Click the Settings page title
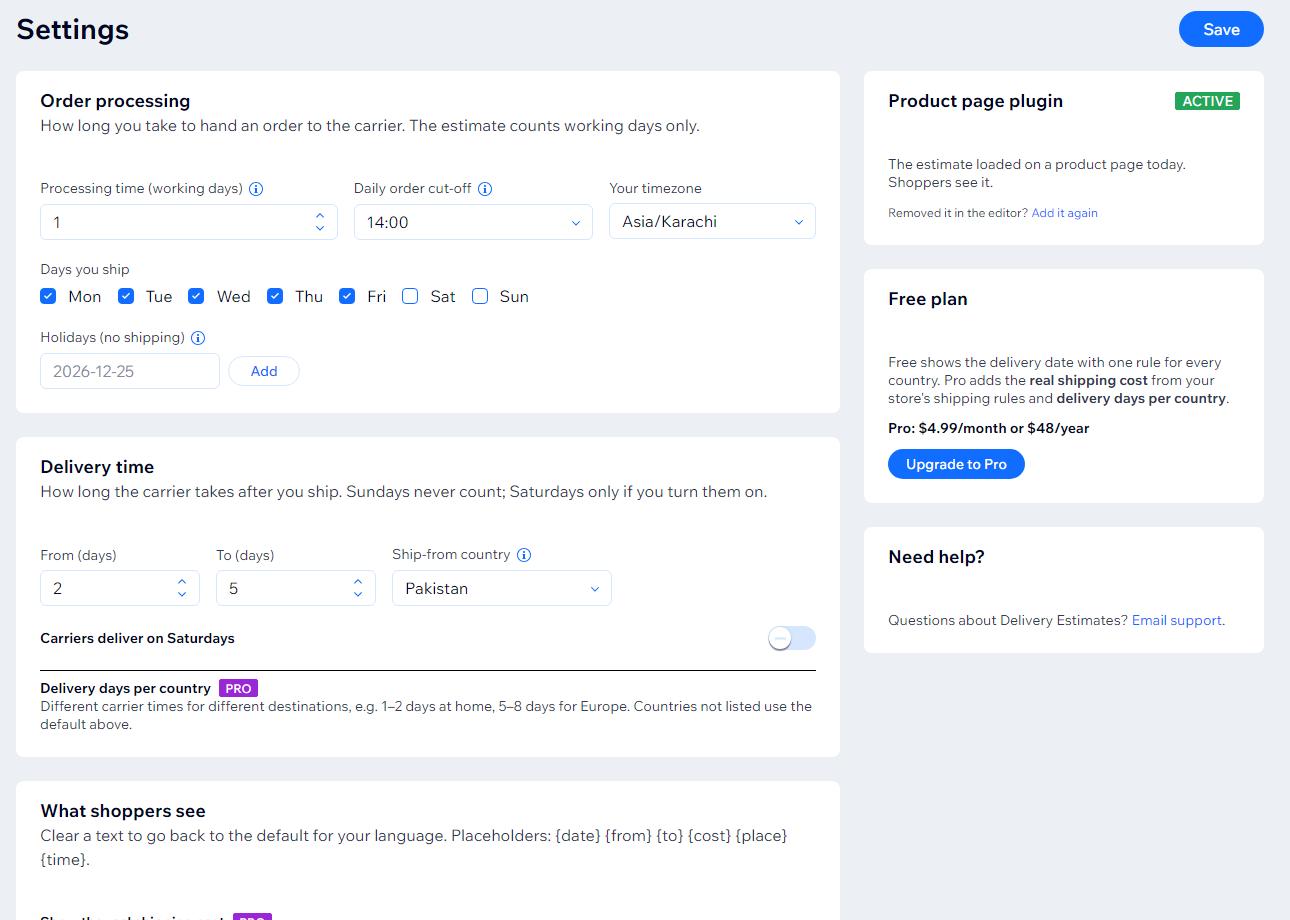 coord(73,29)
